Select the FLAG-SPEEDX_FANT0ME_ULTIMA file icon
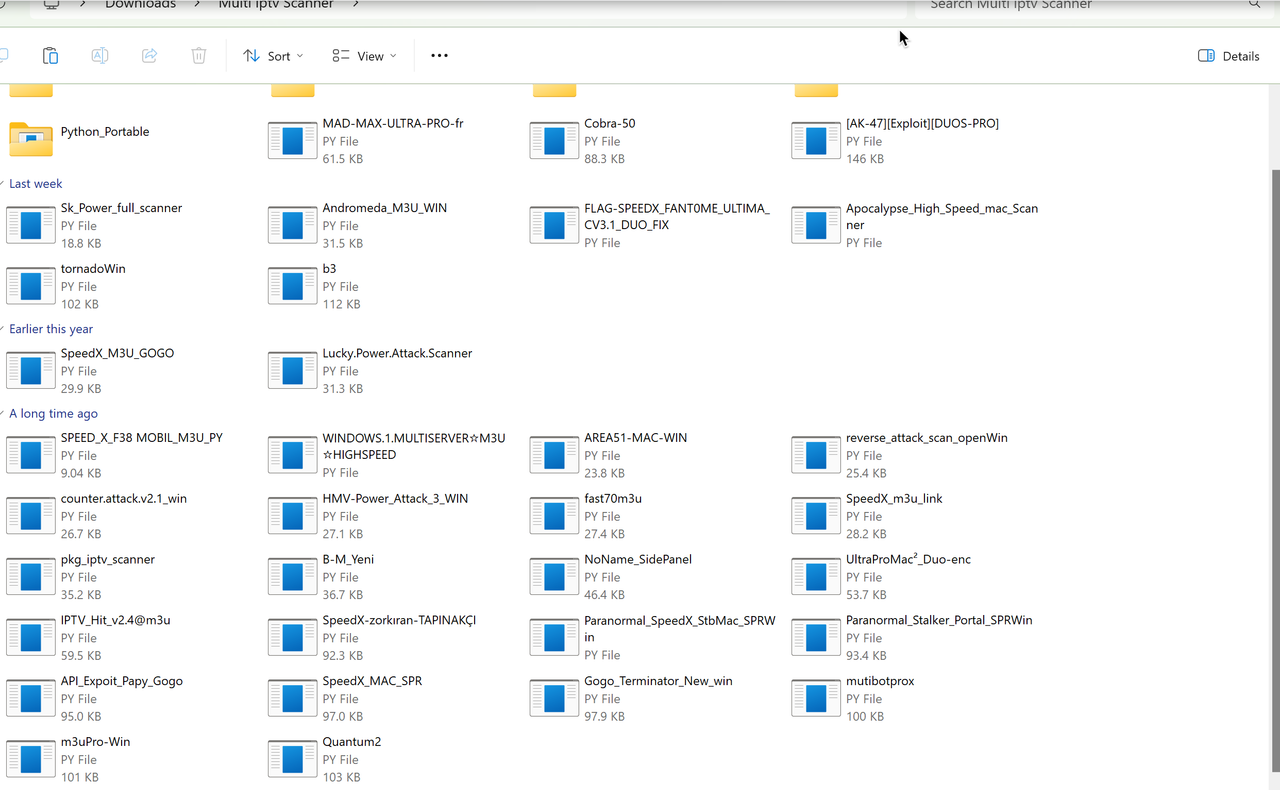 555,225
